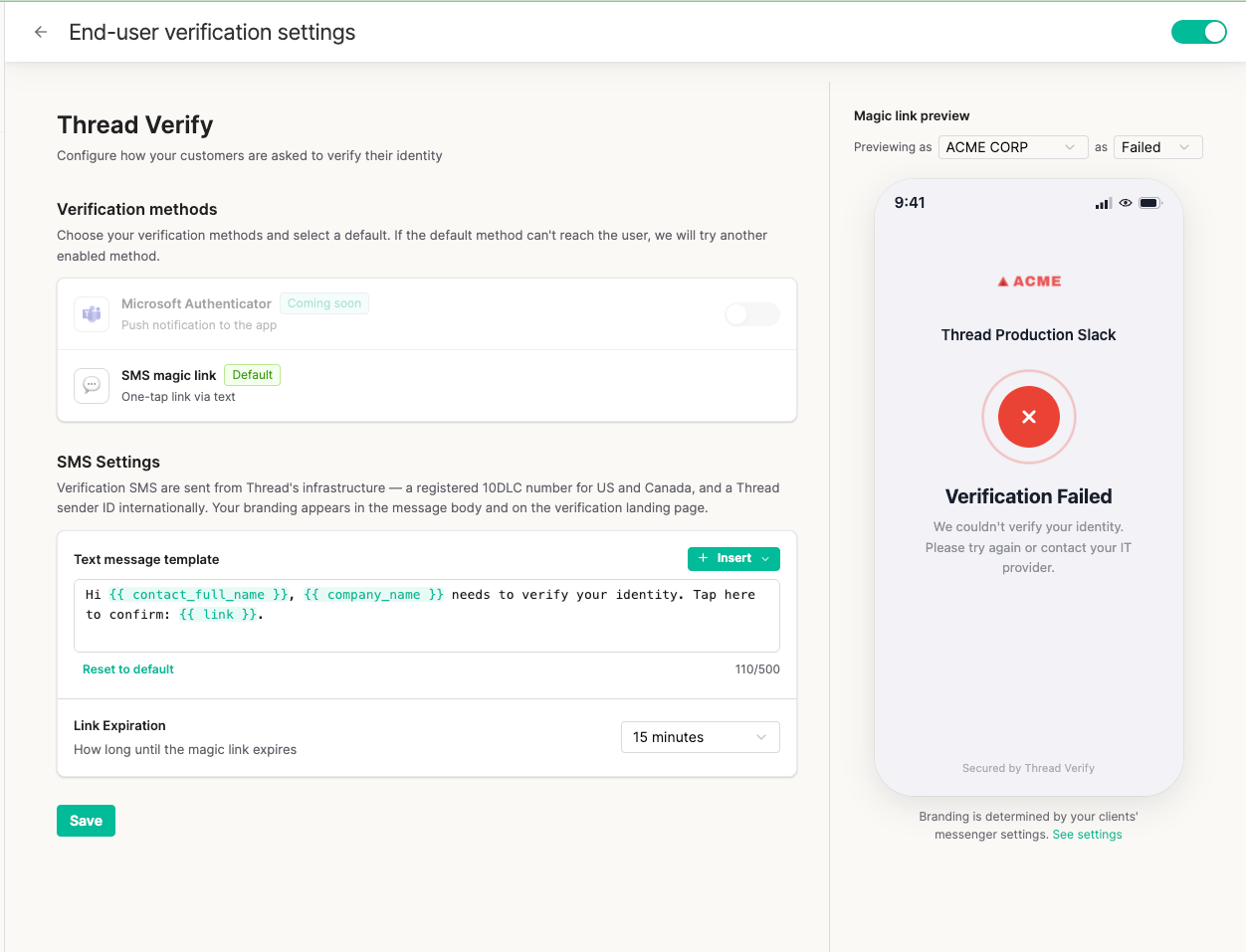Click the Link Expiration label
This screenshot has width=1246, height=952.
[119, 725]
